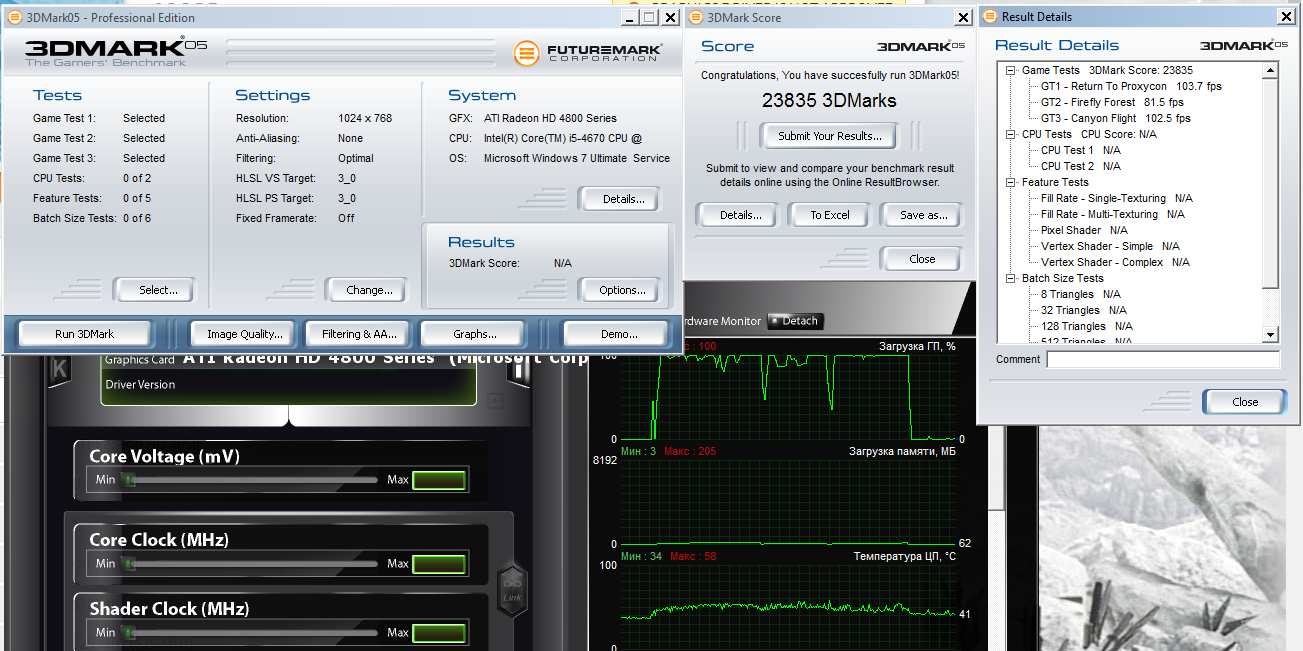Click Run 3DMark button
The image size is (1303, 651).
85,334
